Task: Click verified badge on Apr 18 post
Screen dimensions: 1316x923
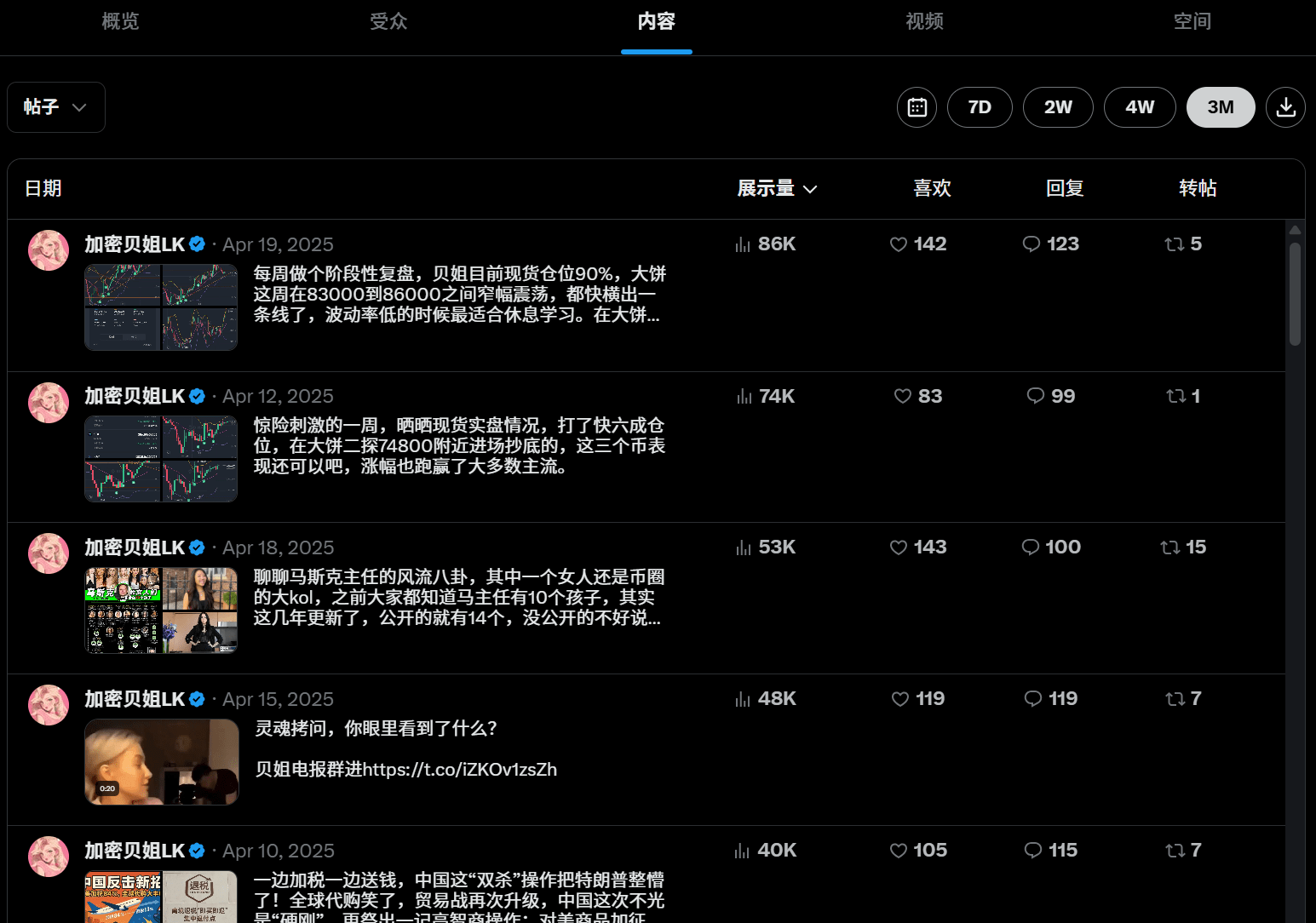Action: (x=197, y=547)
